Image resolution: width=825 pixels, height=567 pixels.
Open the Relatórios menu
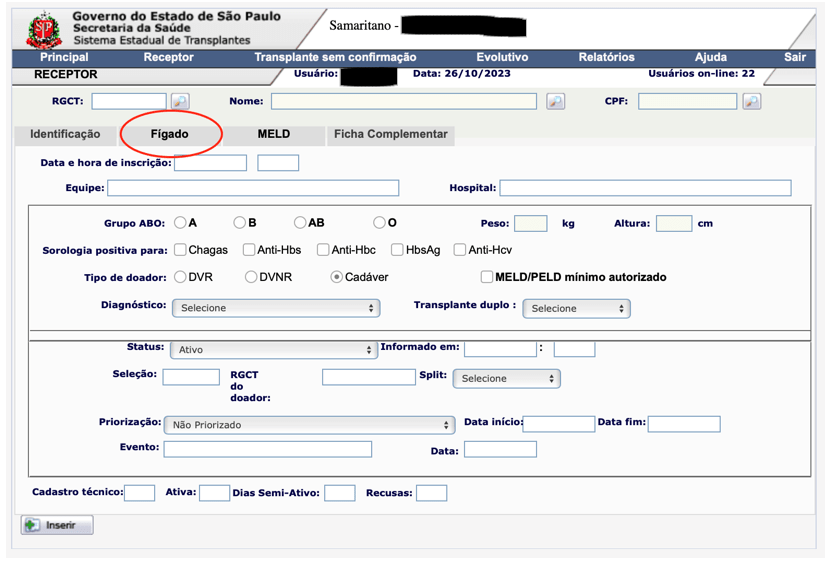click(x=606, y=57)
